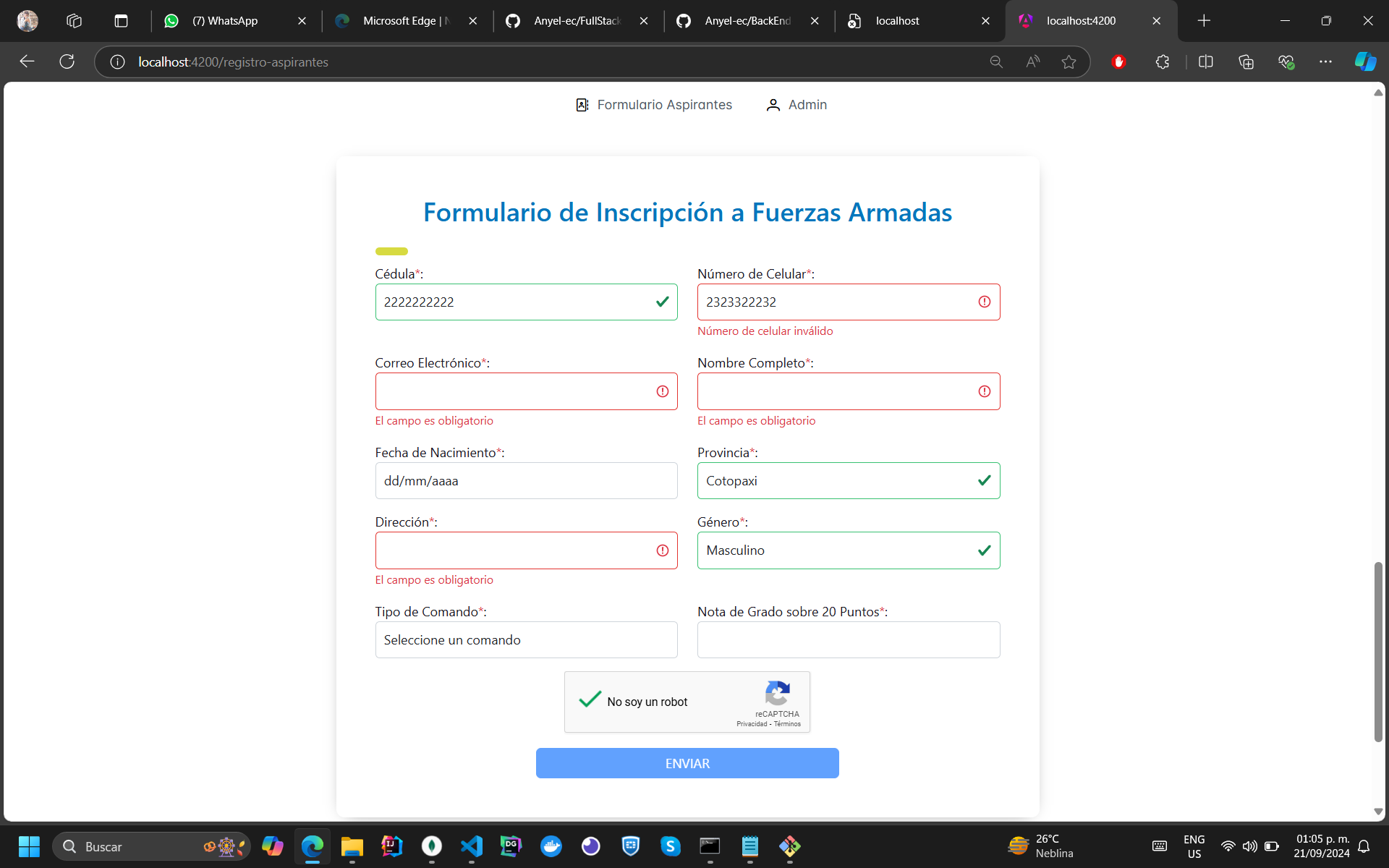
Task: Open IntelliJ IDEA from taskbar
Action: (x=392, y=846)
